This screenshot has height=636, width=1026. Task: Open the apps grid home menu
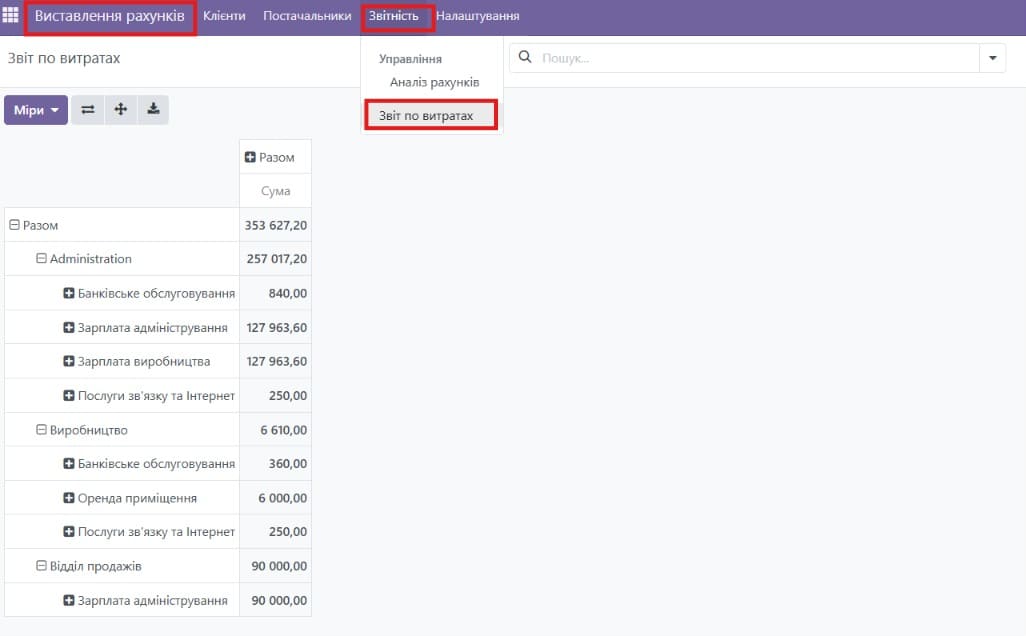(10, 14)
